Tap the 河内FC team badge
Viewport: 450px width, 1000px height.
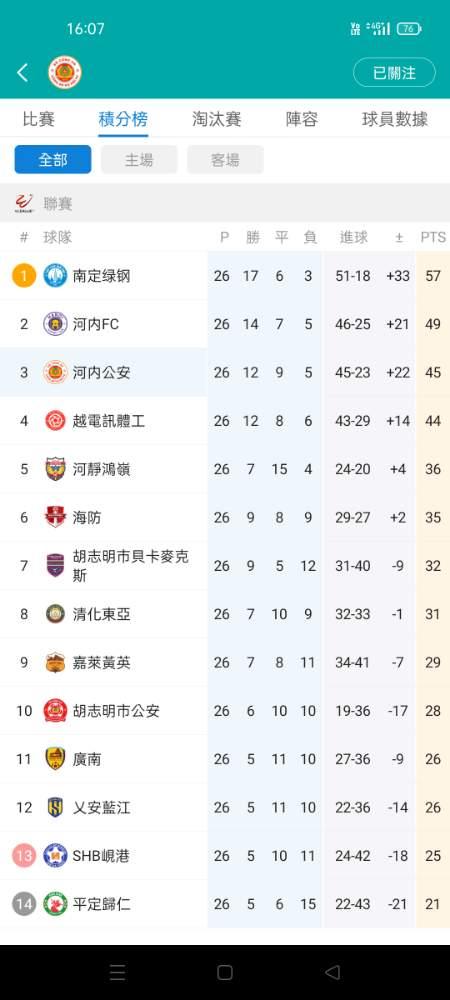coord(55,324)
